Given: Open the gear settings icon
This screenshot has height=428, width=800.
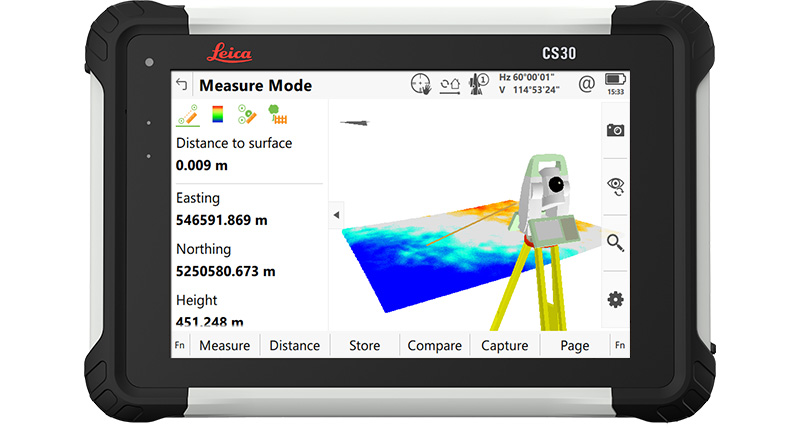Looking at the screenshot, I should click(x=615, y=299).
